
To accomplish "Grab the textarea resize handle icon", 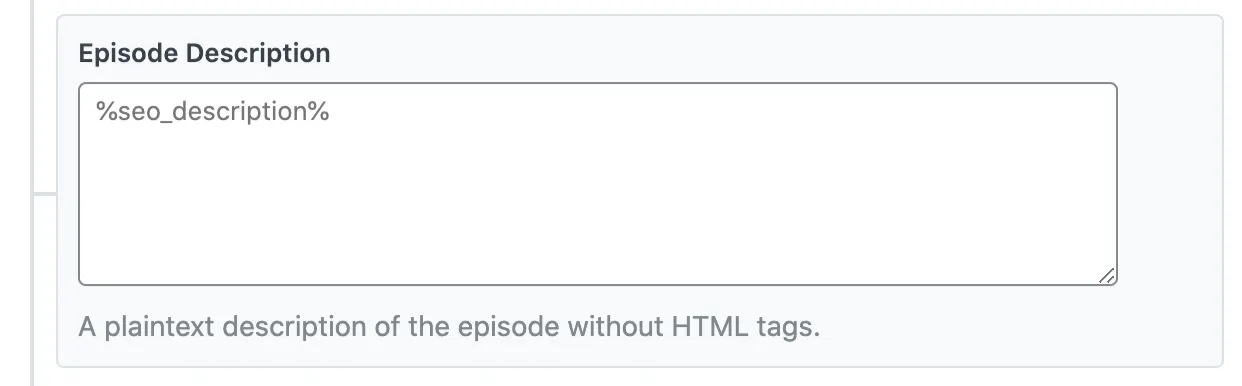I will [x=1106, y=275].
